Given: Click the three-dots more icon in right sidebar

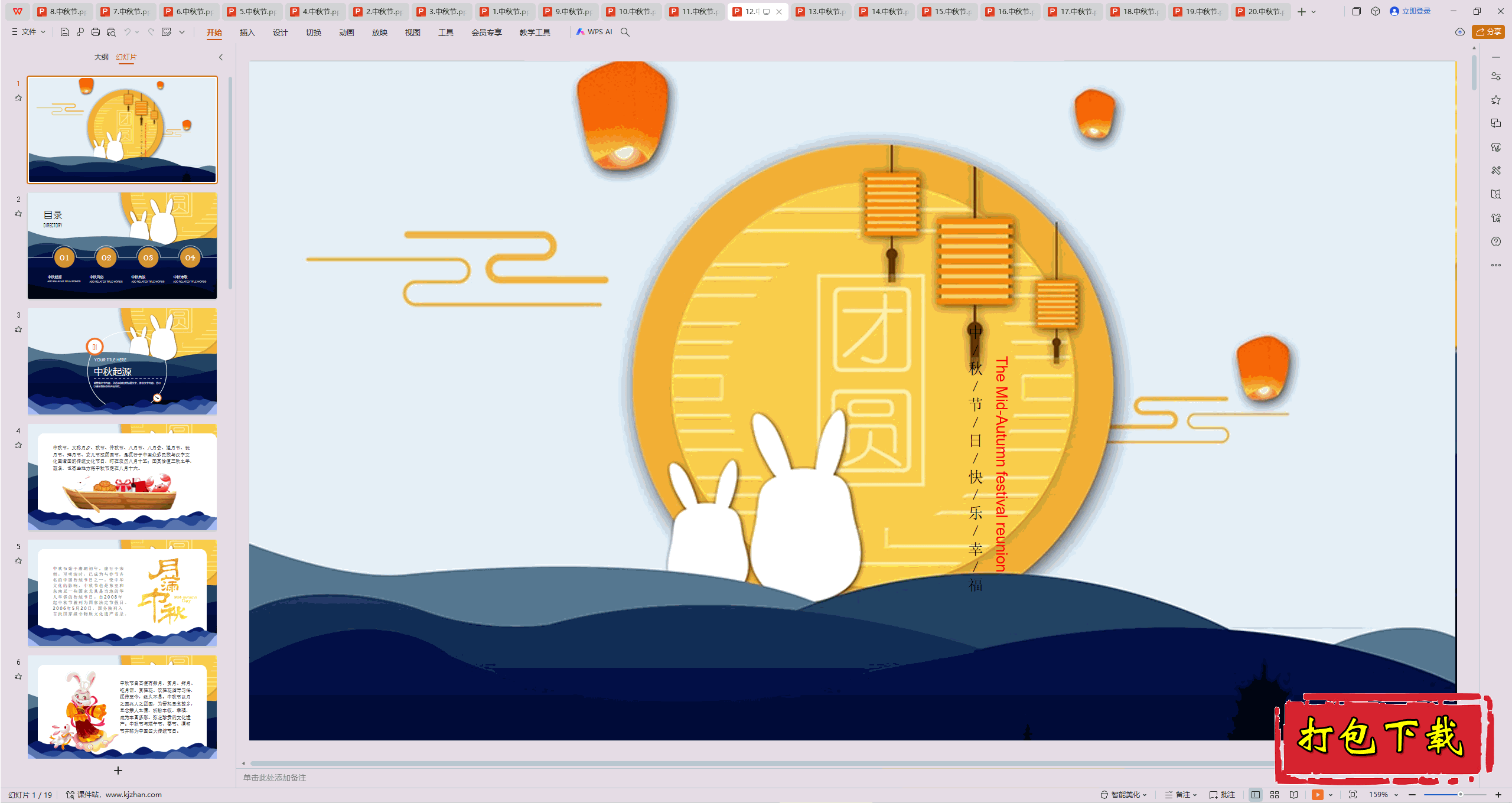Looking at the screenshot, I should tap(1496, 265).
